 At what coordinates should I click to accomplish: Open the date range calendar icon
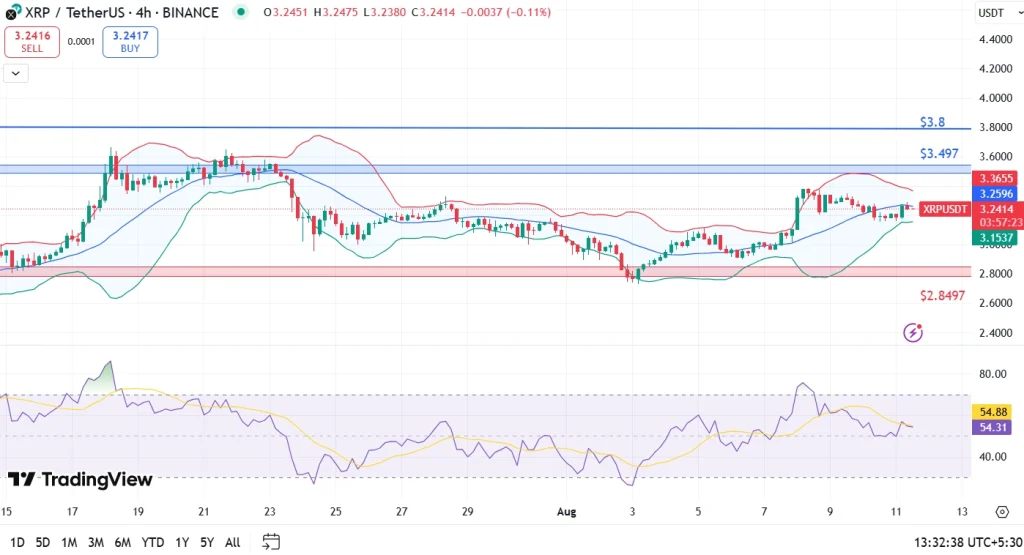[271, 541]
